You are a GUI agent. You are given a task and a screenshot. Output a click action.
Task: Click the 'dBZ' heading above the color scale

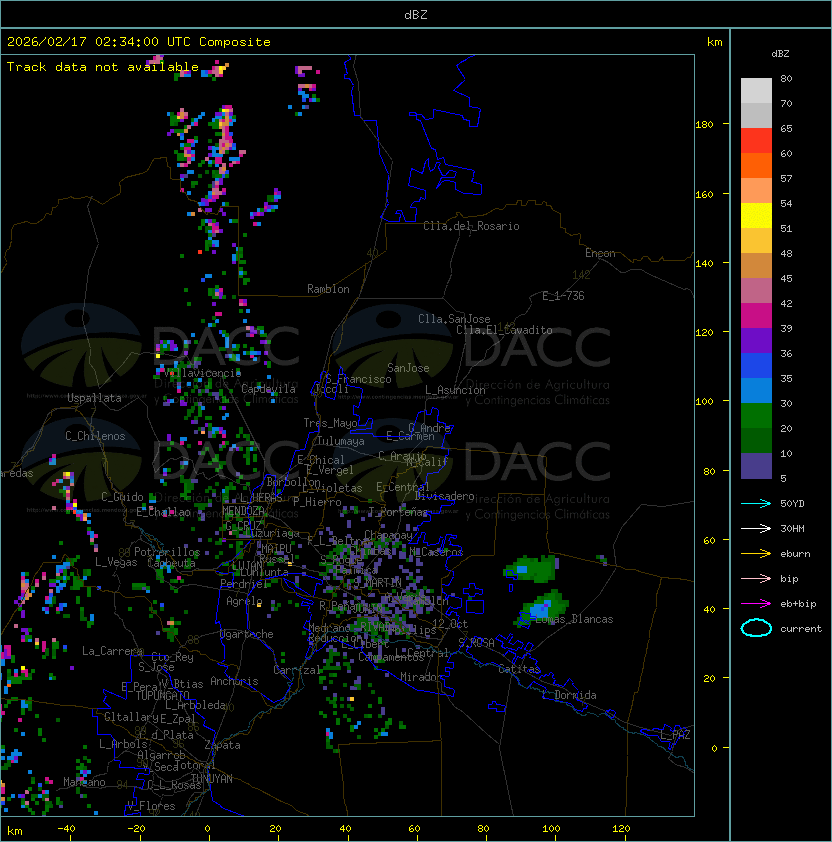[780, 54]
